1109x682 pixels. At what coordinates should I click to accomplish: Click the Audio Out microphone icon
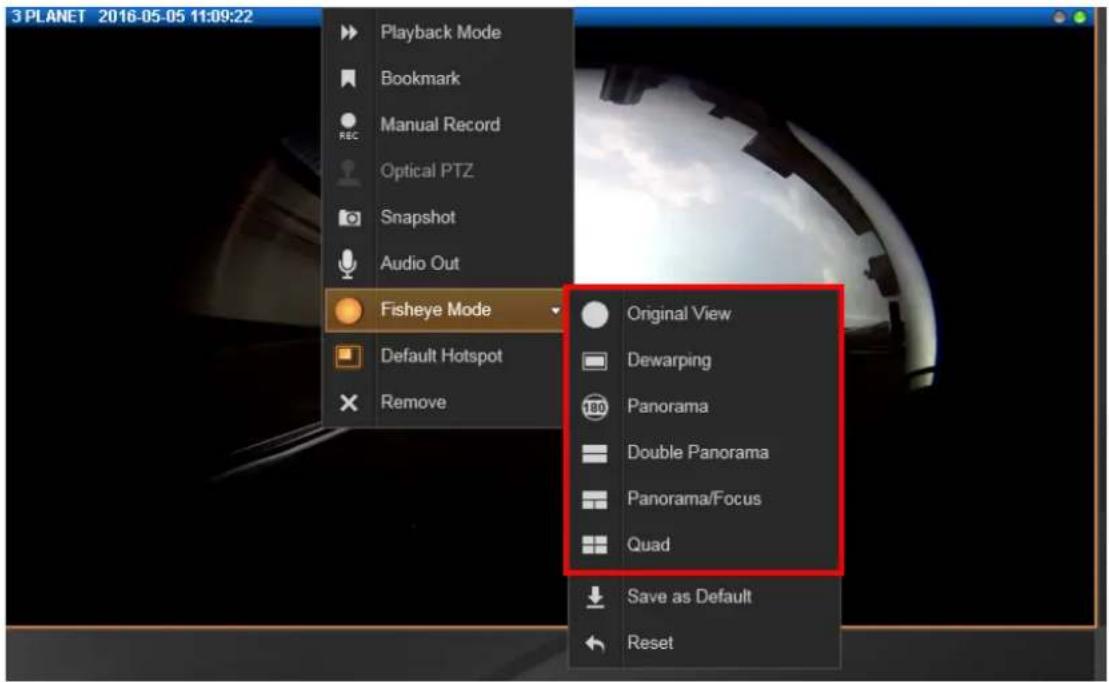347,264
